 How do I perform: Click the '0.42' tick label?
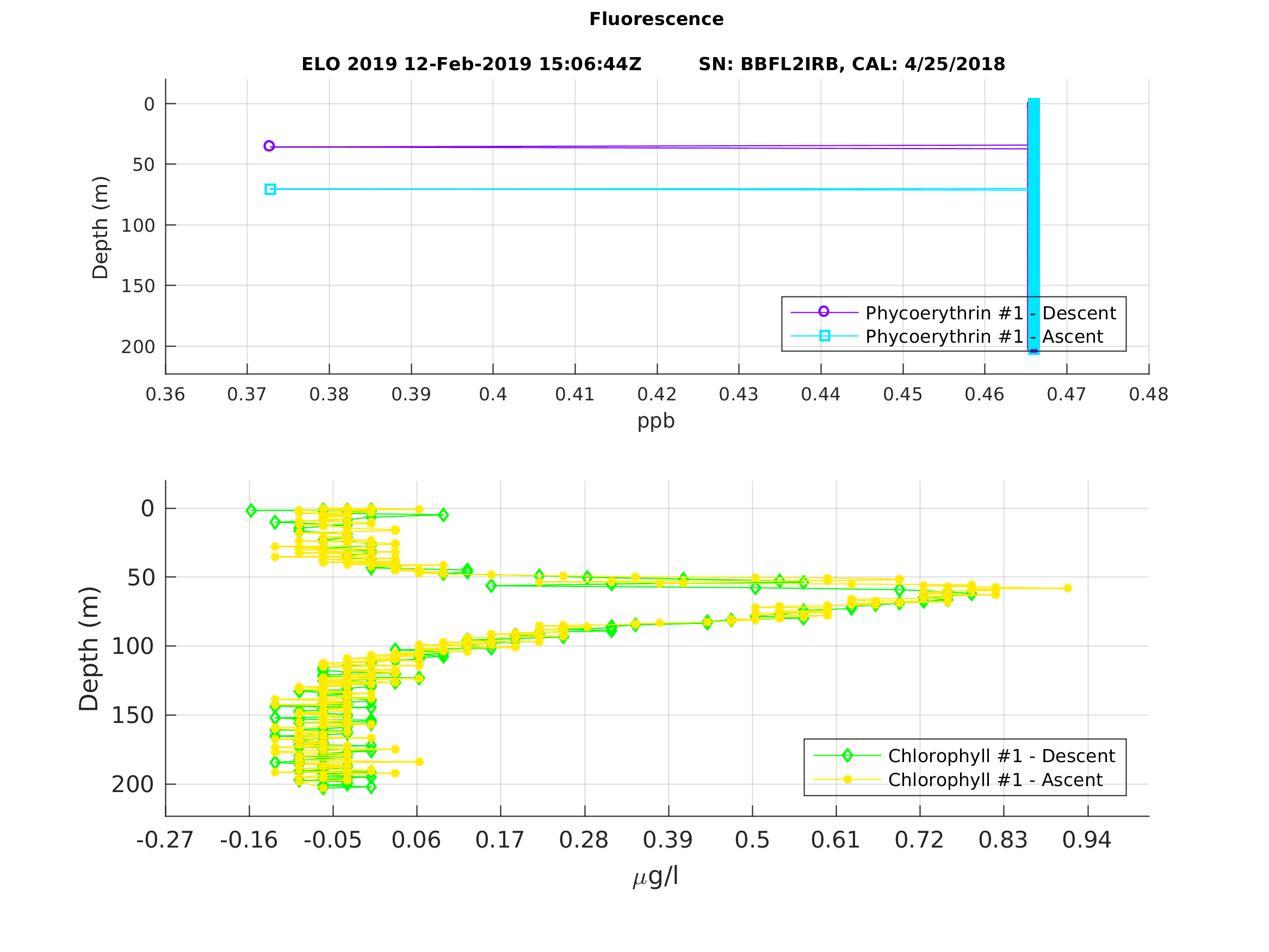(658, 395)
